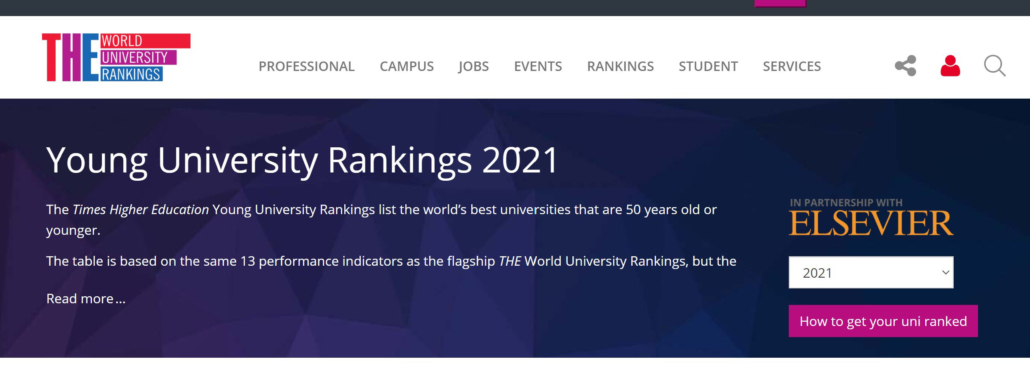Click the sentence about 13 performance indicators
The width and height of the screenshot is (1030, 373).
click(391, 261)
